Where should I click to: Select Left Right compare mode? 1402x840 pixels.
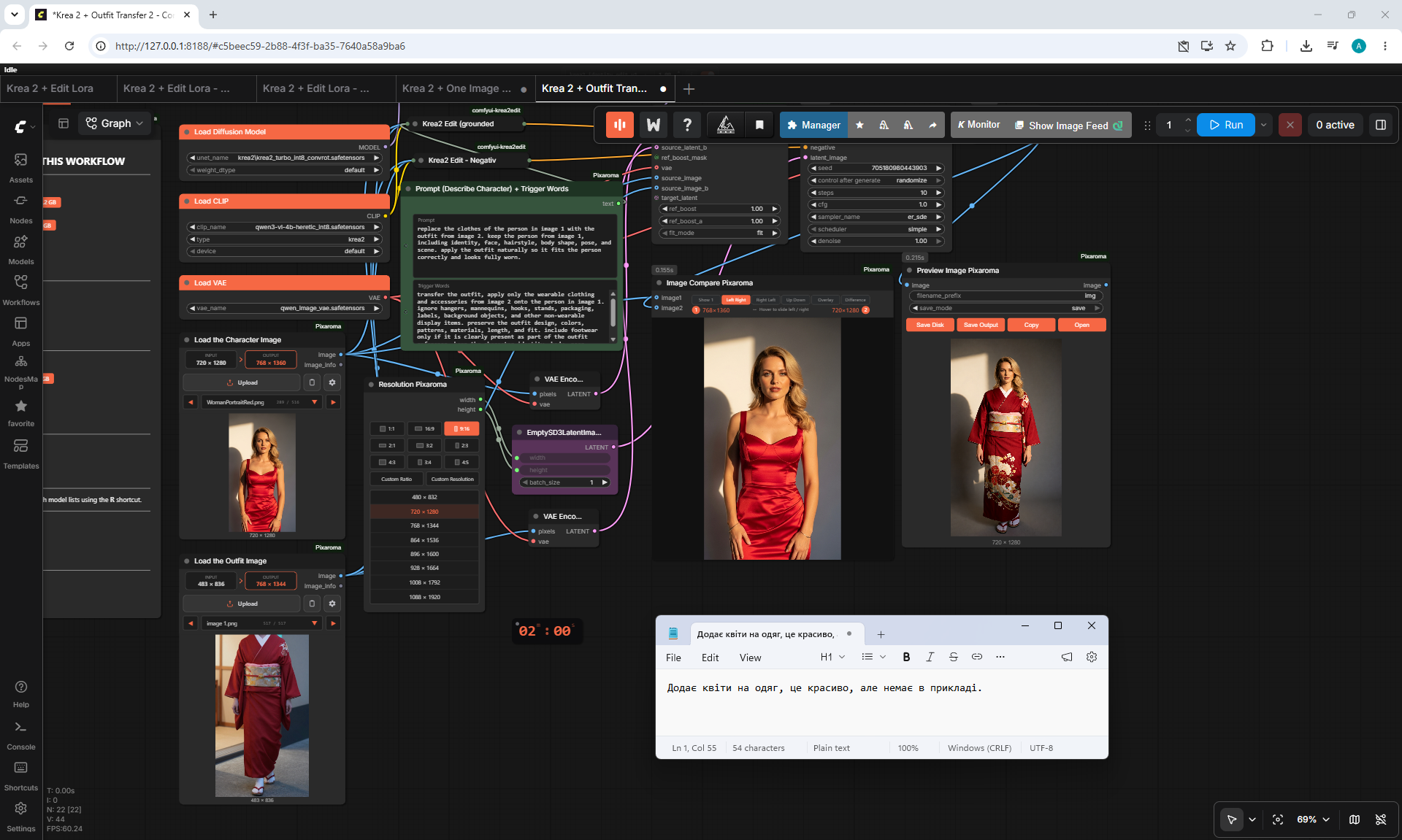[x=736, y=300]
